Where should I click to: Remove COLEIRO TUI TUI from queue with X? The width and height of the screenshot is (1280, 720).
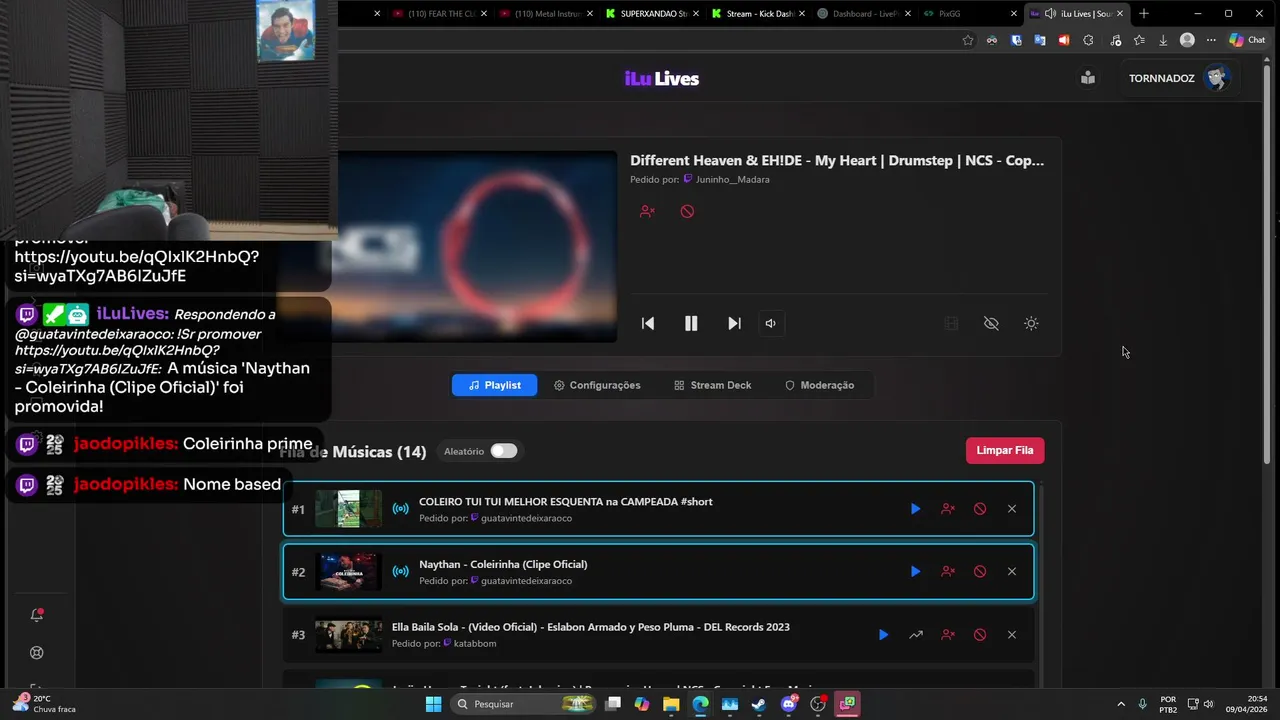pyautogui.click(x=1012, y=509)
